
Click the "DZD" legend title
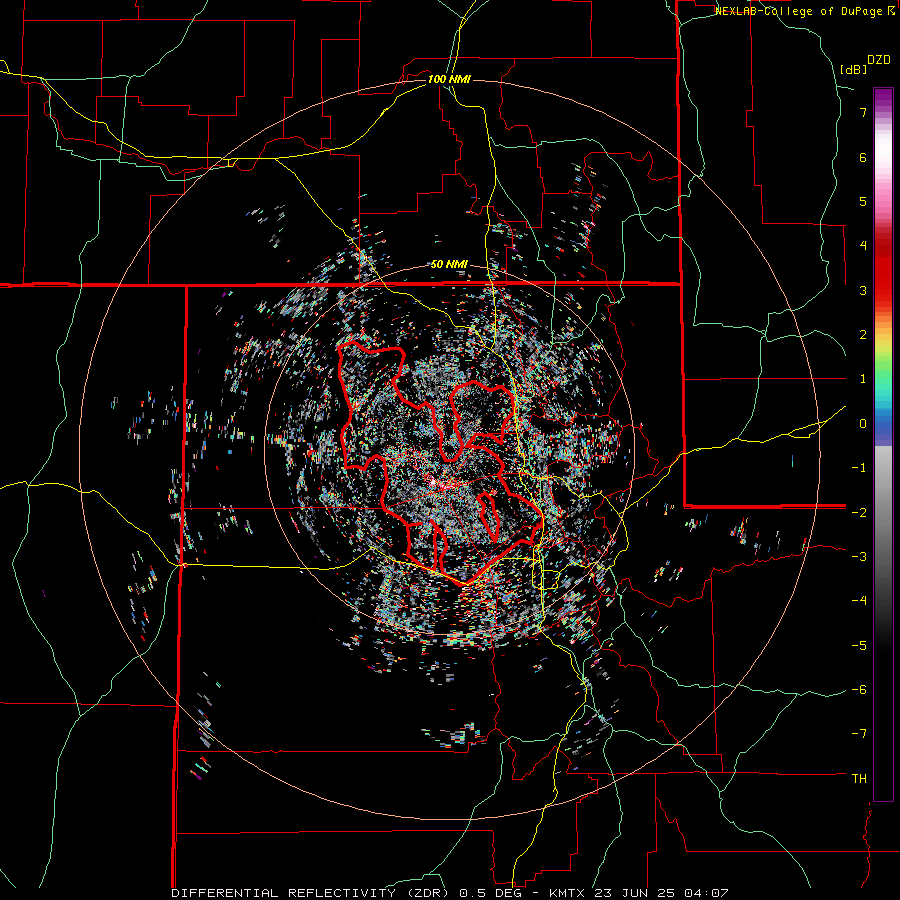click(879, 60)
